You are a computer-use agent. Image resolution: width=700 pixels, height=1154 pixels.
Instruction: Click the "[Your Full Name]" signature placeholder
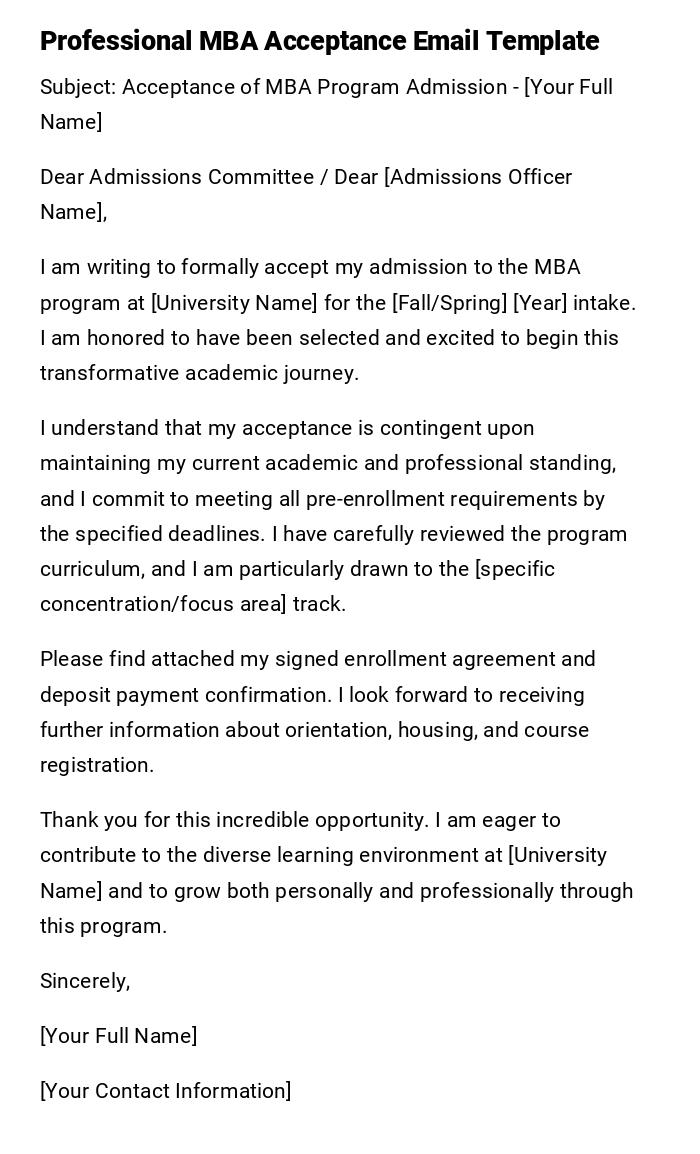pyautogui.click(x=118, y=1036)
